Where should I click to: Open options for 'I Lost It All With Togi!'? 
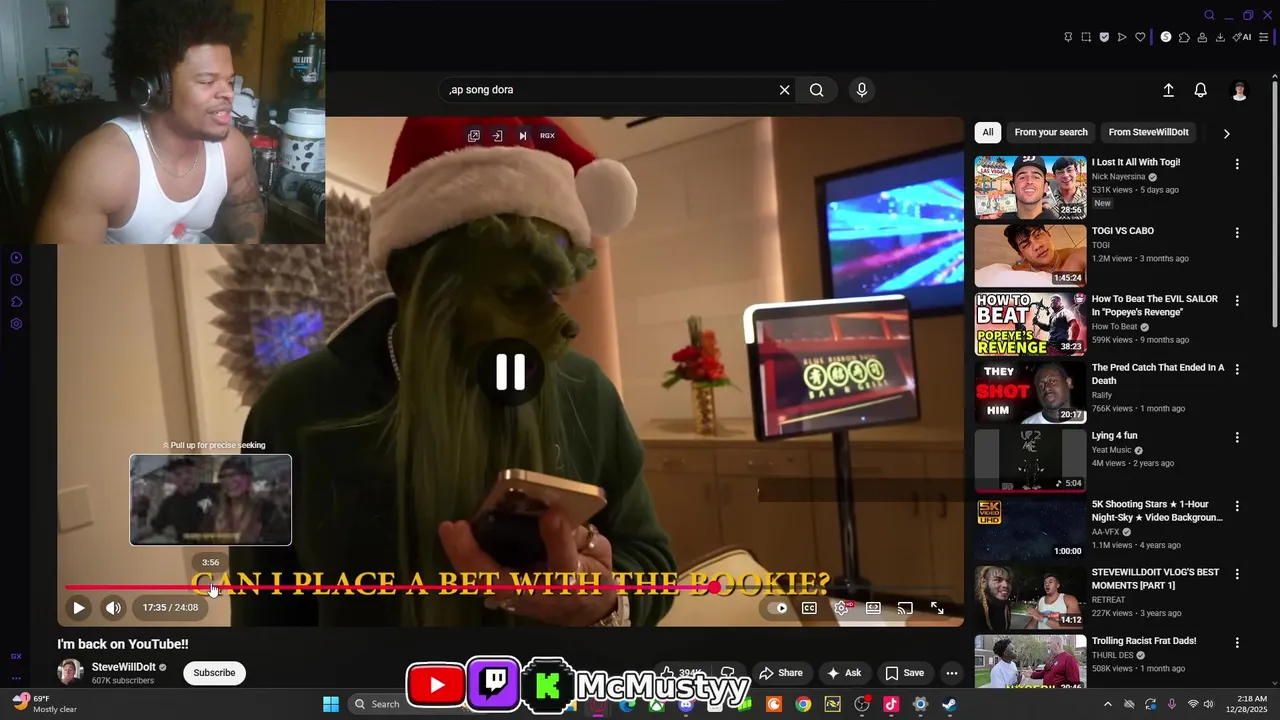[1237, 164]
